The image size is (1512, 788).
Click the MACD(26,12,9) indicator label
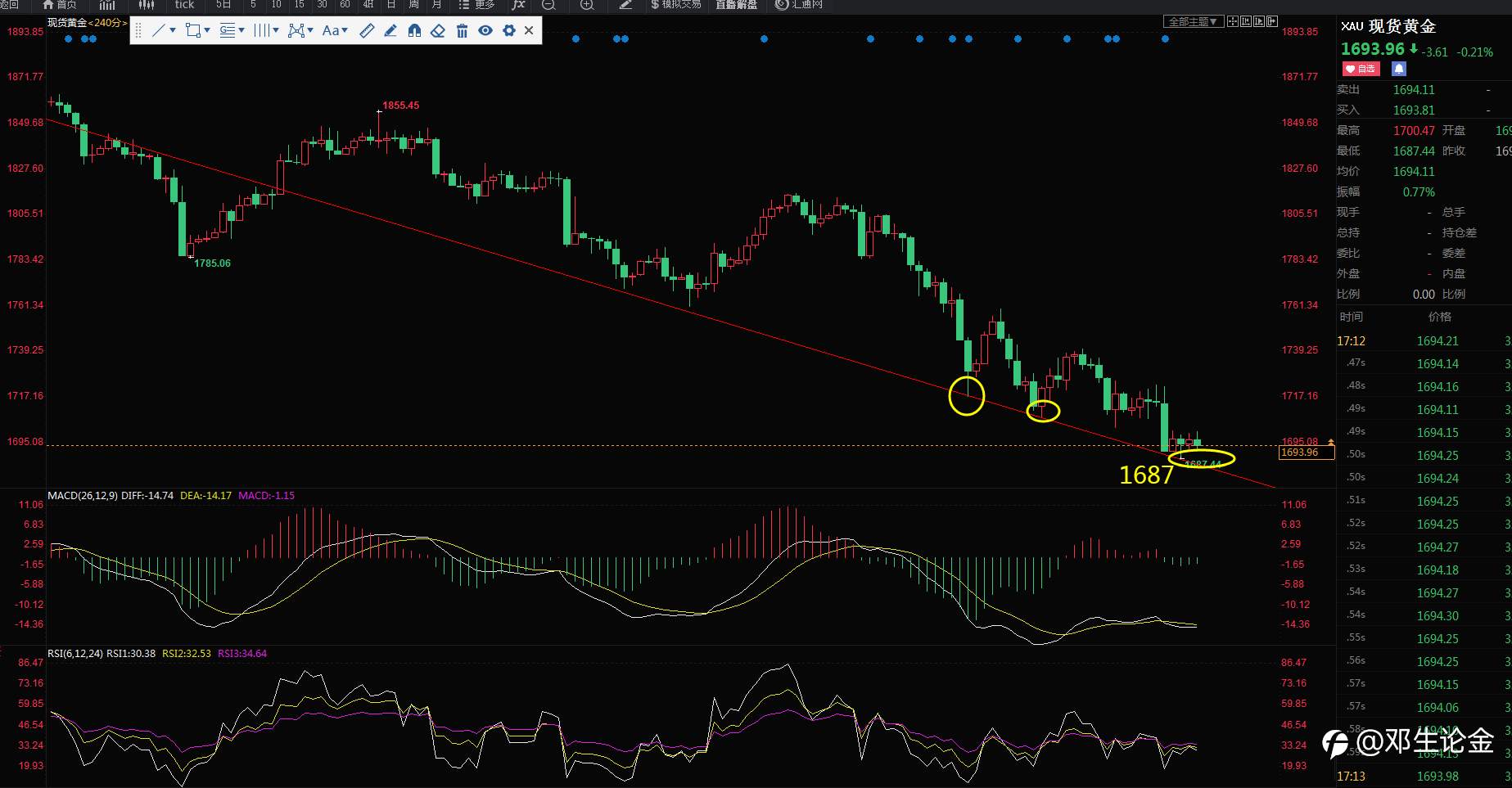coord(82,495)
